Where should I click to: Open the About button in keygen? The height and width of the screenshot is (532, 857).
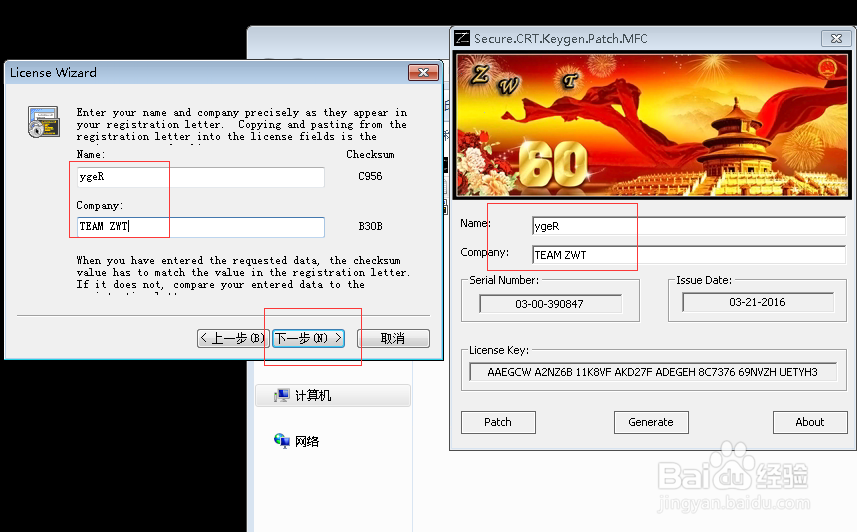(810, 422)
